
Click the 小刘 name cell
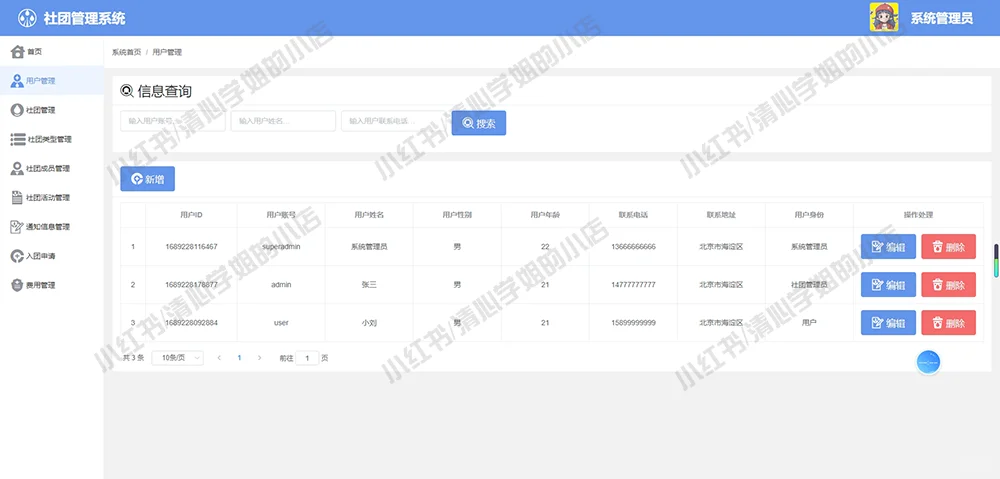[369, 323]
